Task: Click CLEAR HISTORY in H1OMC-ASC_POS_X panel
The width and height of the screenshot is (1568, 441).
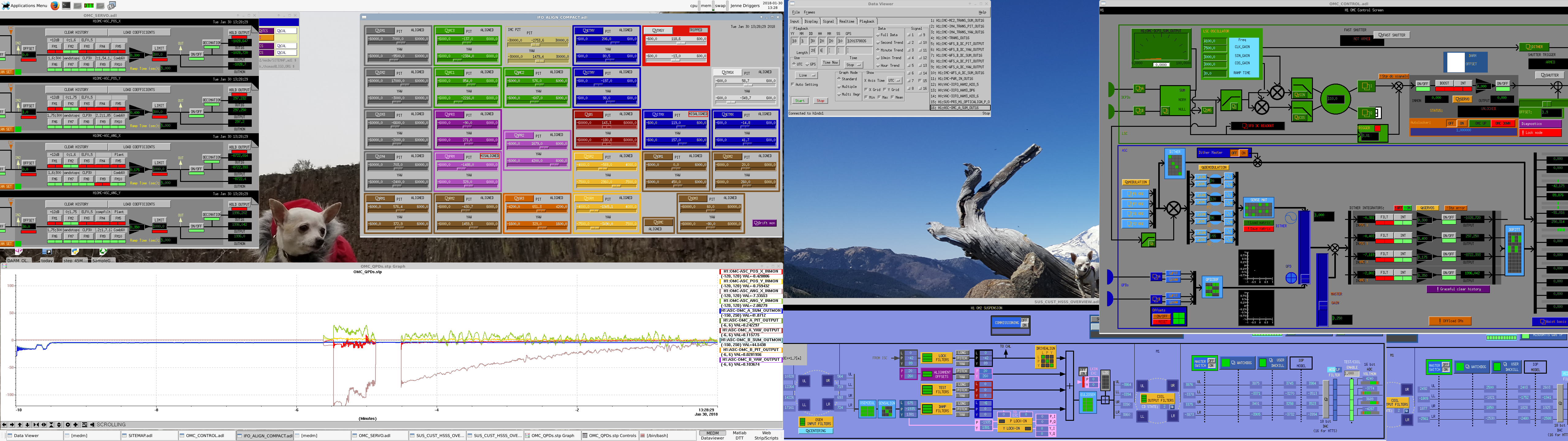Action: [x=77, y=32]
